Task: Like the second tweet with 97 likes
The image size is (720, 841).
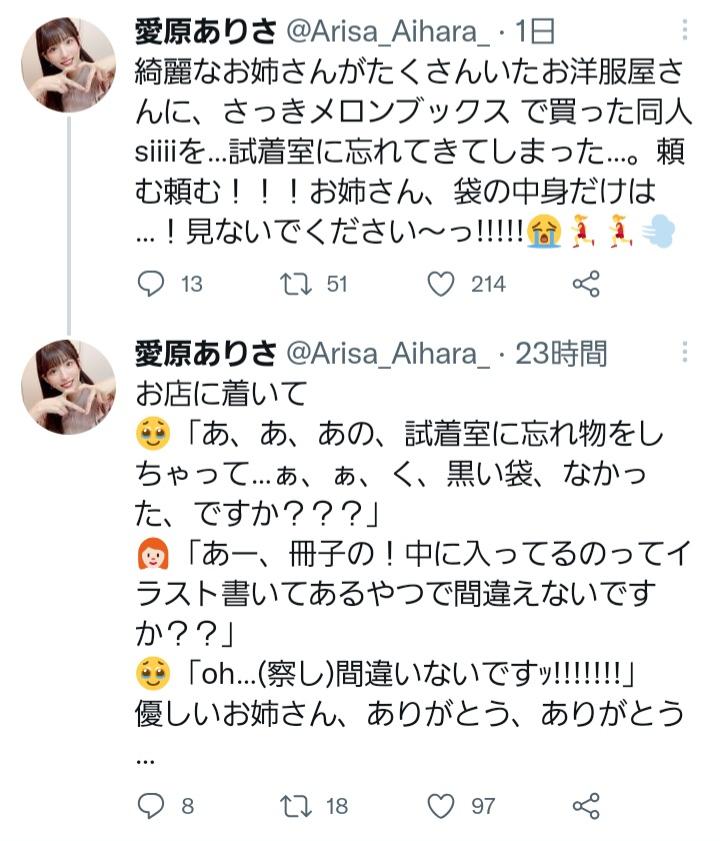Action: [x=441, y=805]
